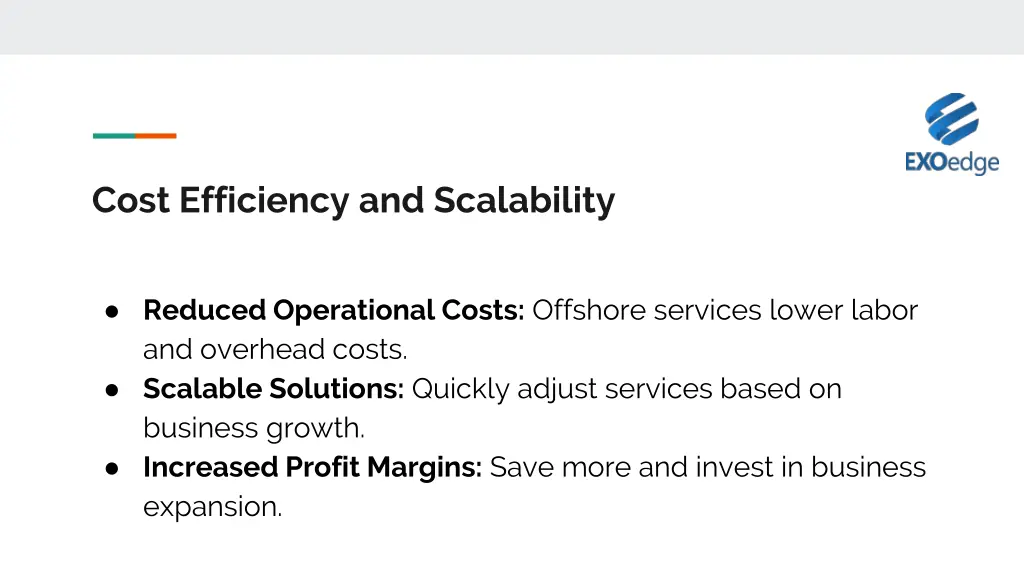Click the bold Increased Profit Margins heading
Image resolution: width=1024 pixels, height=576 pixels.
pos(312,467)
